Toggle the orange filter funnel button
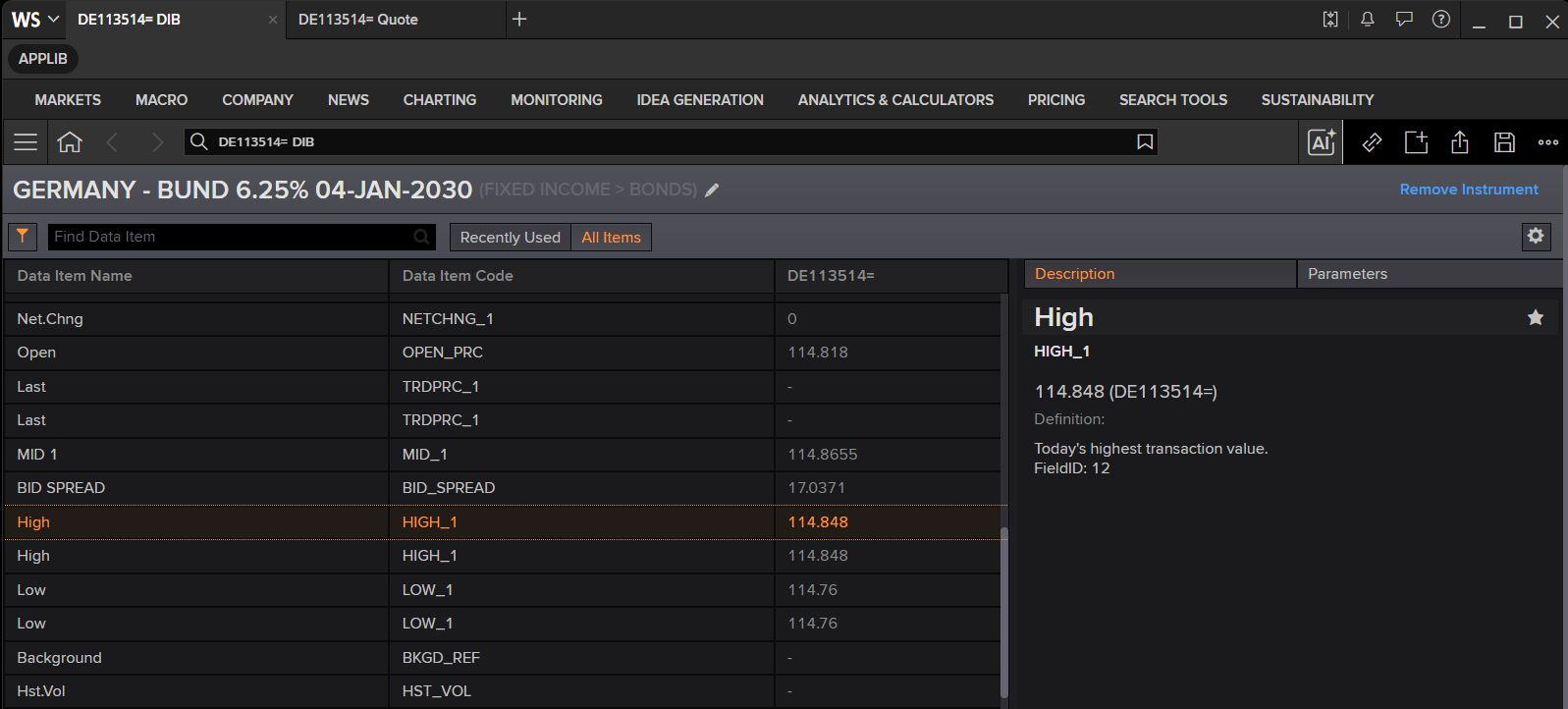The width and height of the screenshot is (1568, 709). (23, 237)
